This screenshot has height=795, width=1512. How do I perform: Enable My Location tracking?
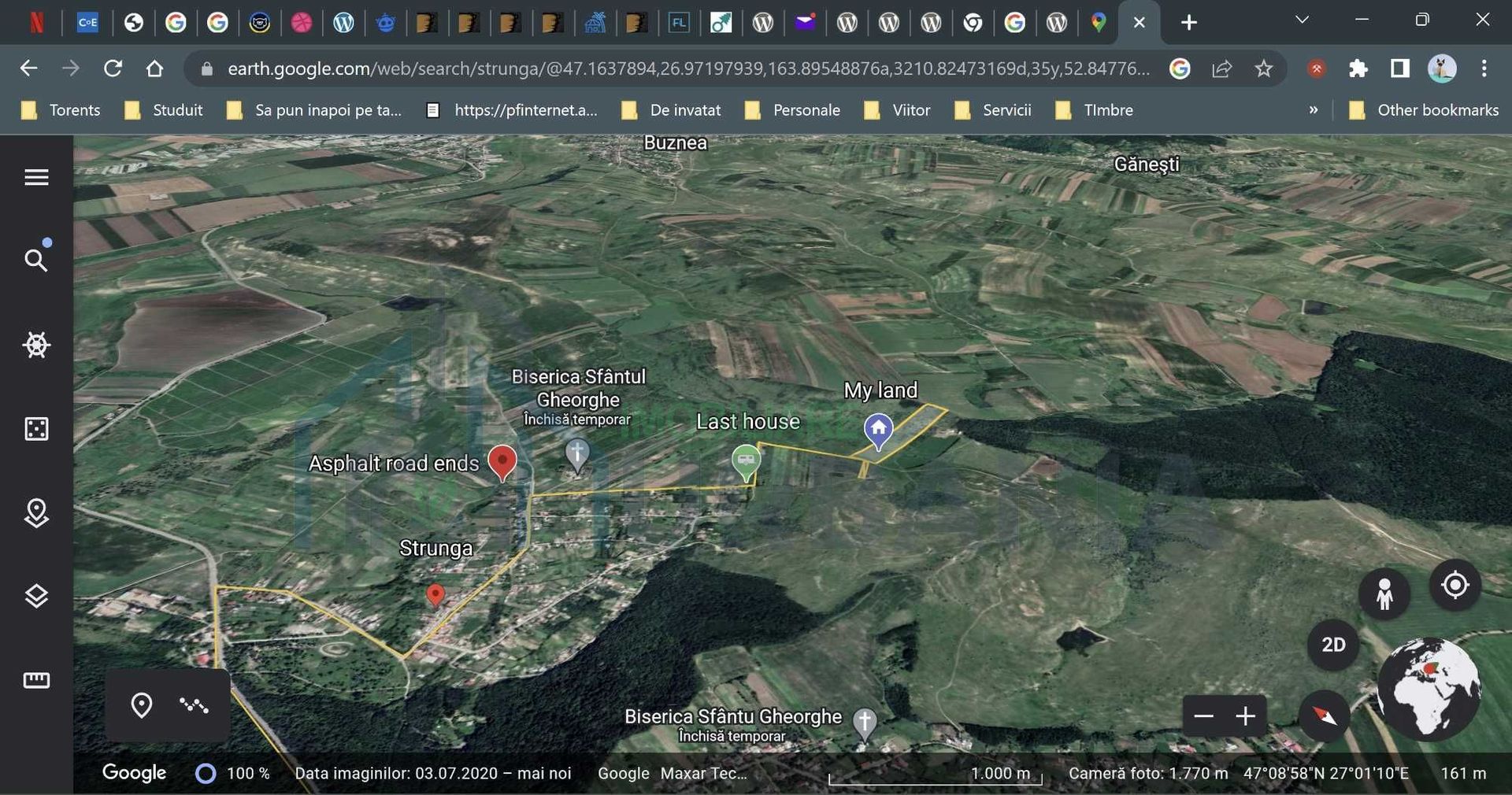(1455, 586)
